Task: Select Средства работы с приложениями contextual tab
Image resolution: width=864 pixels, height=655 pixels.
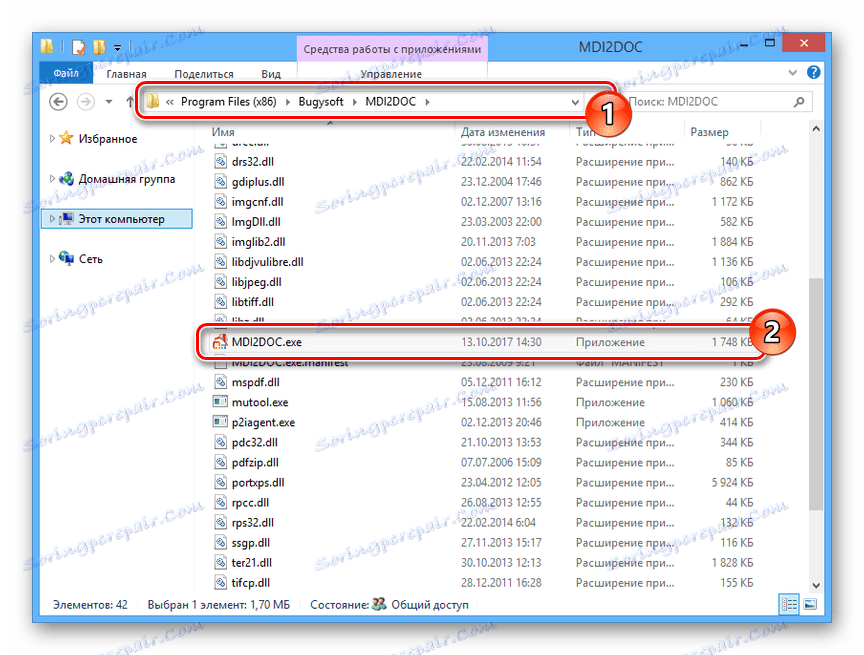Action: click(392, 49)
